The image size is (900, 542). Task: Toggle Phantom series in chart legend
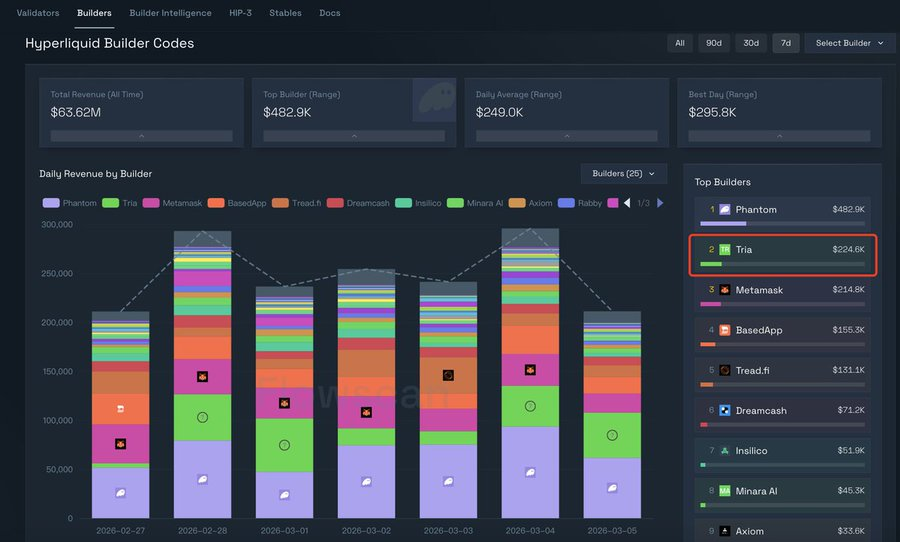tap(71, 203)
